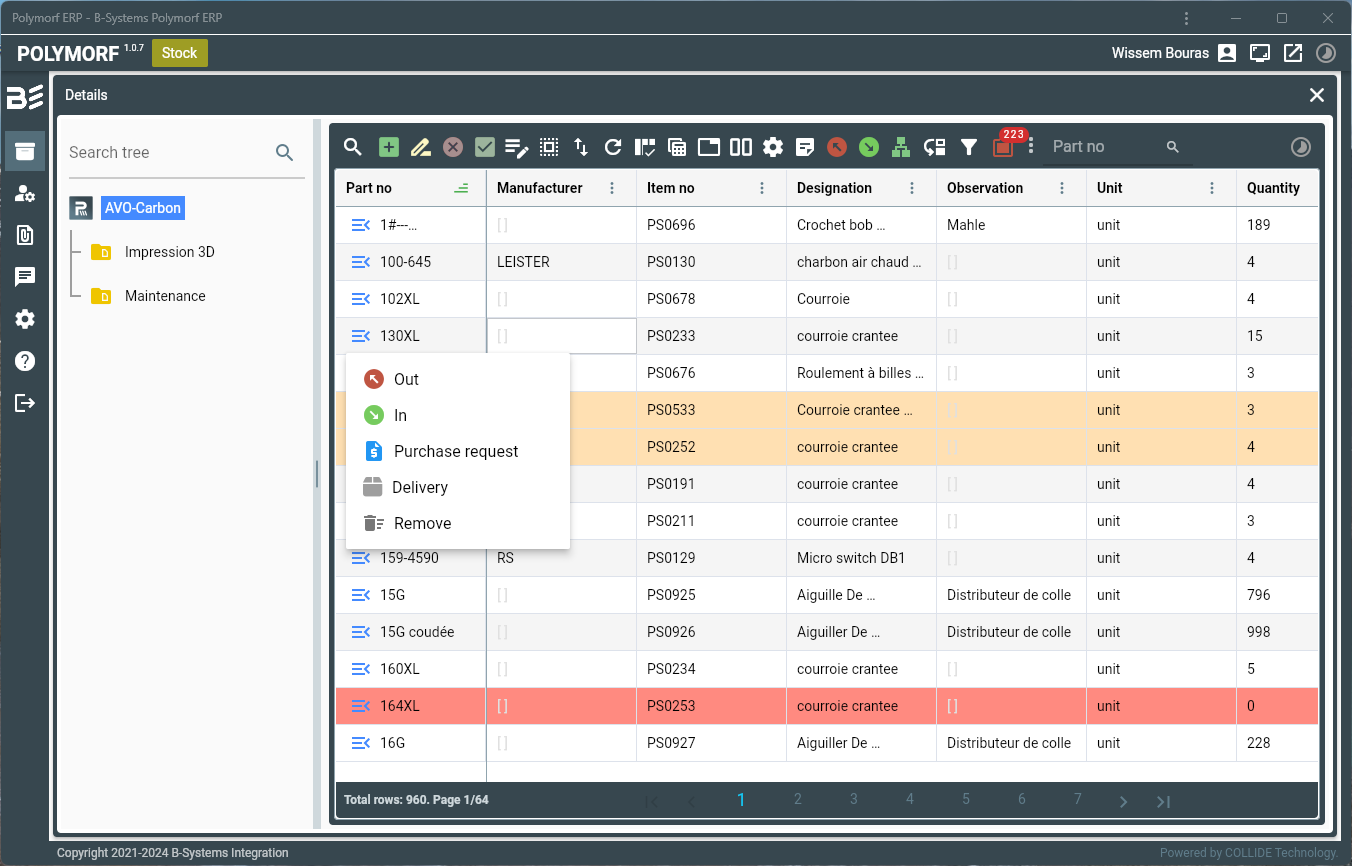This screenshot has width=1352, height=866.
Task: Open the Designation column three-dot menu
Action: pos(912,188)
